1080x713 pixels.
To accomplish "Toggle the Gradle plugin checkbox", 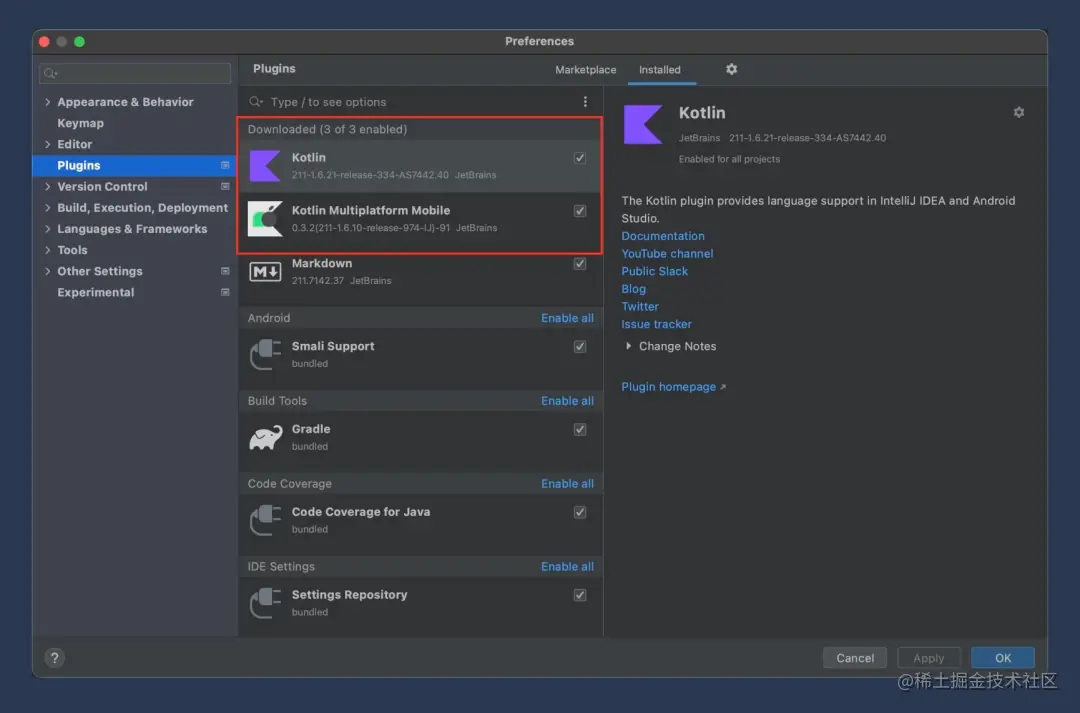I will tap(580, 429).
